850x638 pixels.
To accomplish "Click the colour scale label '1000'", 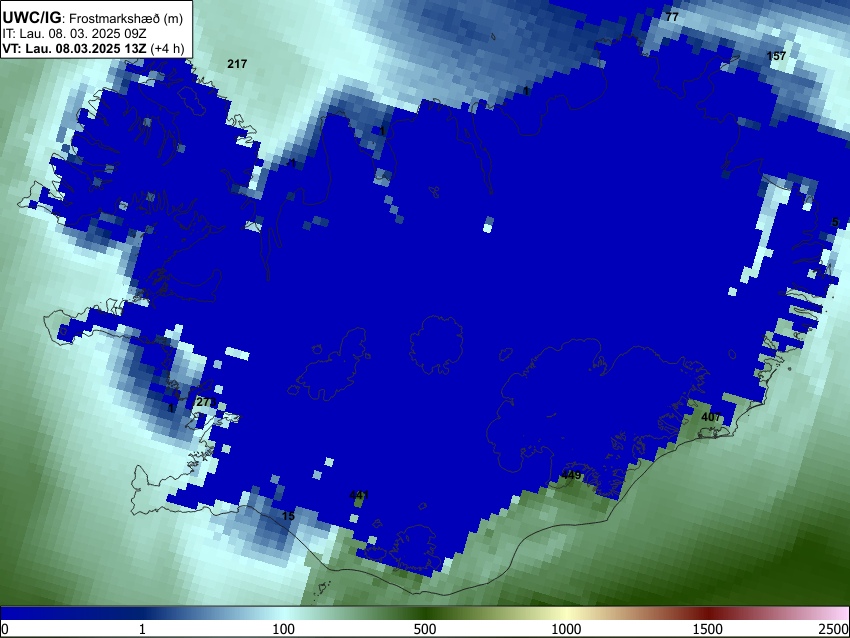I will pyautogui.click(x=566, y=629).
